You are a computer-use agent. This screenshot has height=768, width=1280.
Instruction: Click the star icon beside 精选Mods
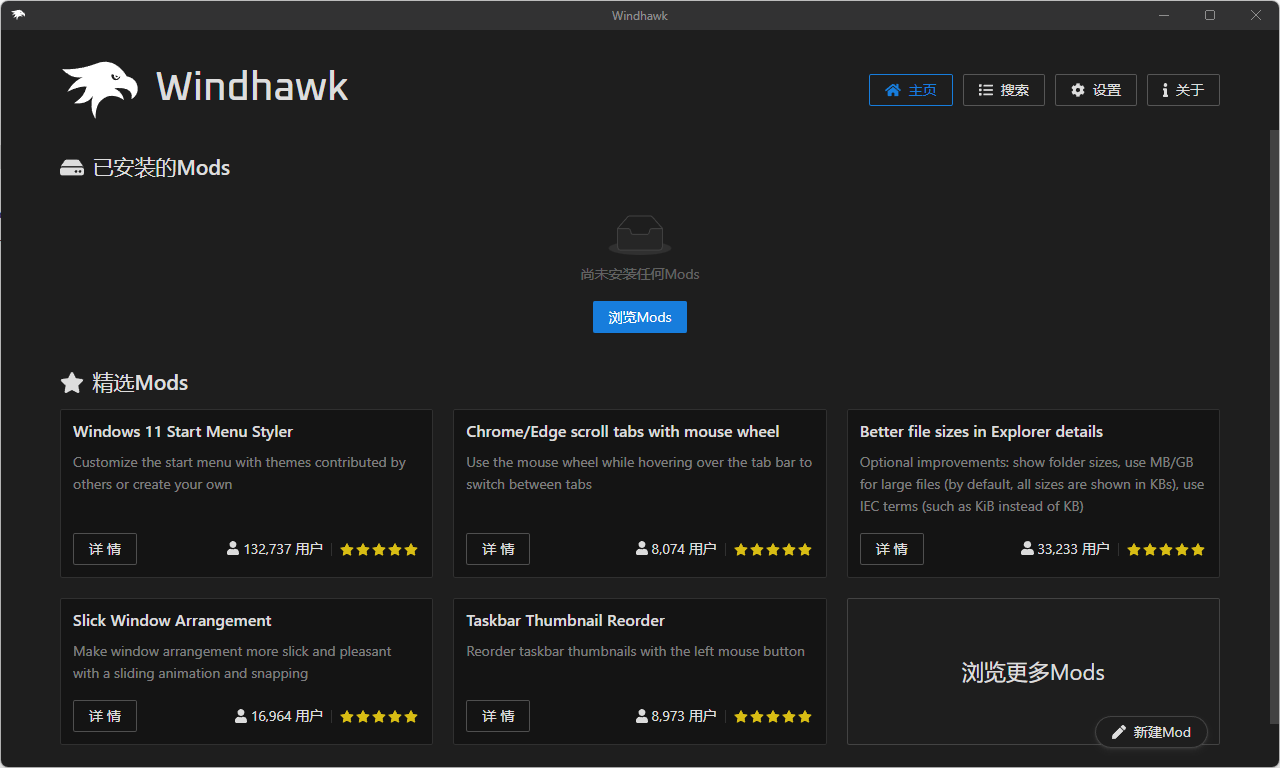coord(72,383)
